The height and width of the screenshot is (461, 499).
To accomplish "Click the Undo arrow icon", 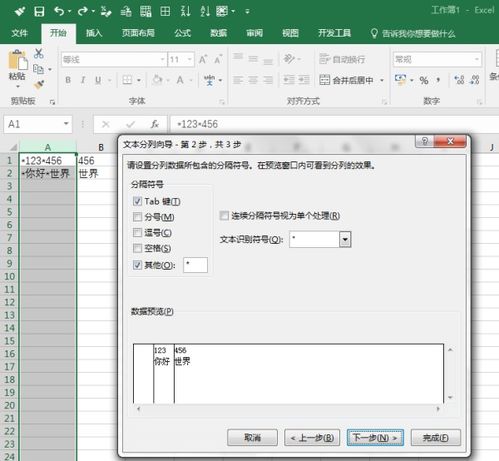I will [x=59, y=11].
